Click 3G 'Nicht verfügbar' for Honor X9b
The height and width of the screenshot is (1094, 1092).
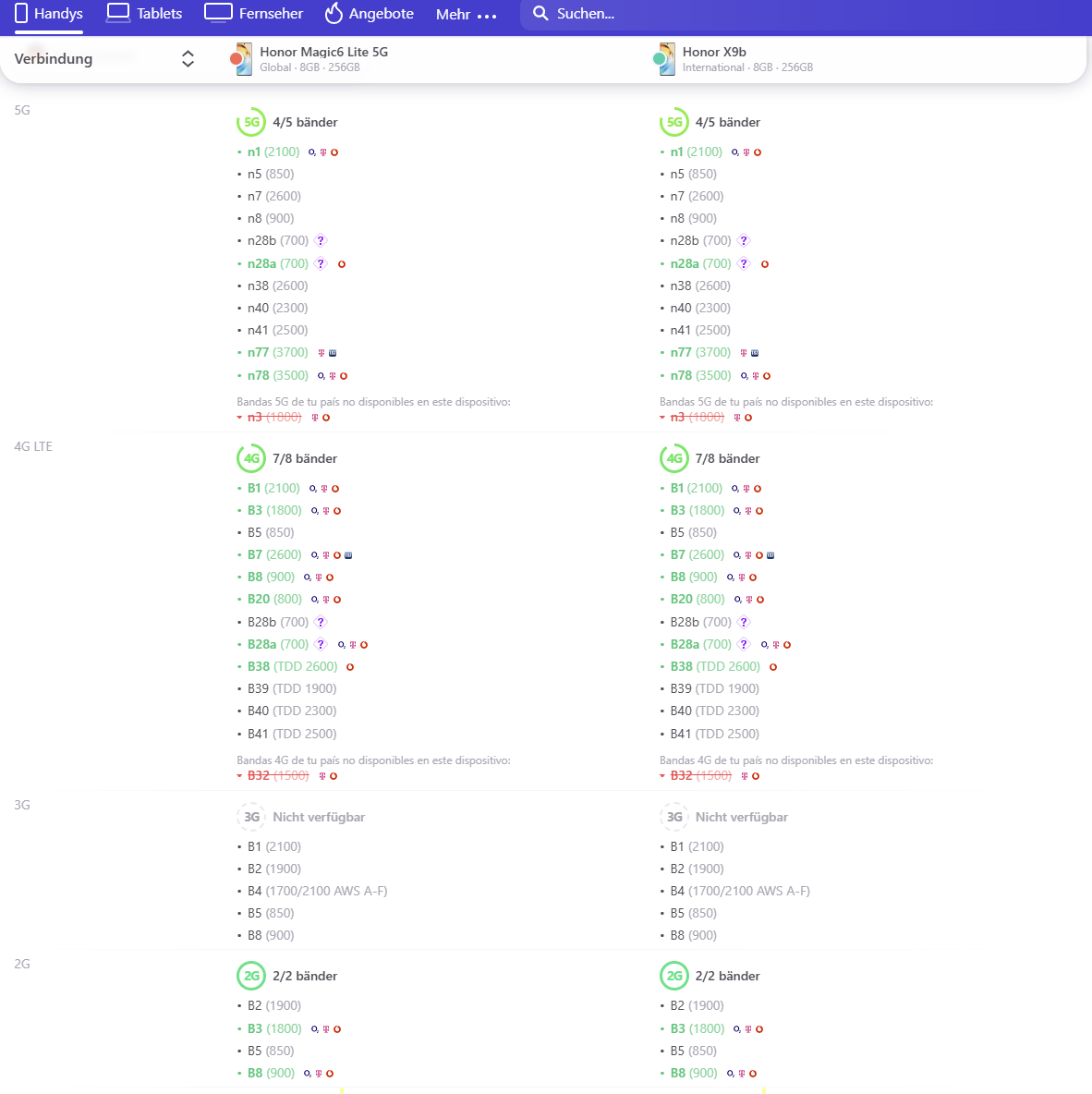[741, 817]
